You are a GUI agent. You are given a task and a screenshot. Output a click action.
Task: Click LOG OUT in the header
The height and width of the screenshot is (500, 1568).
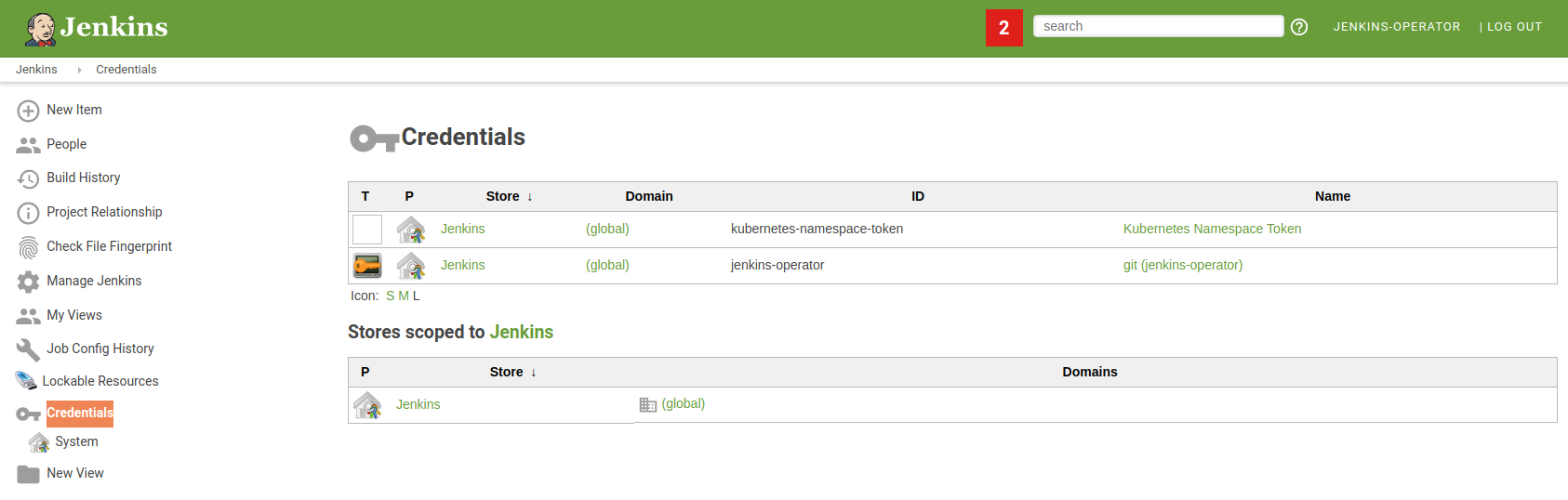point(1514,27)
